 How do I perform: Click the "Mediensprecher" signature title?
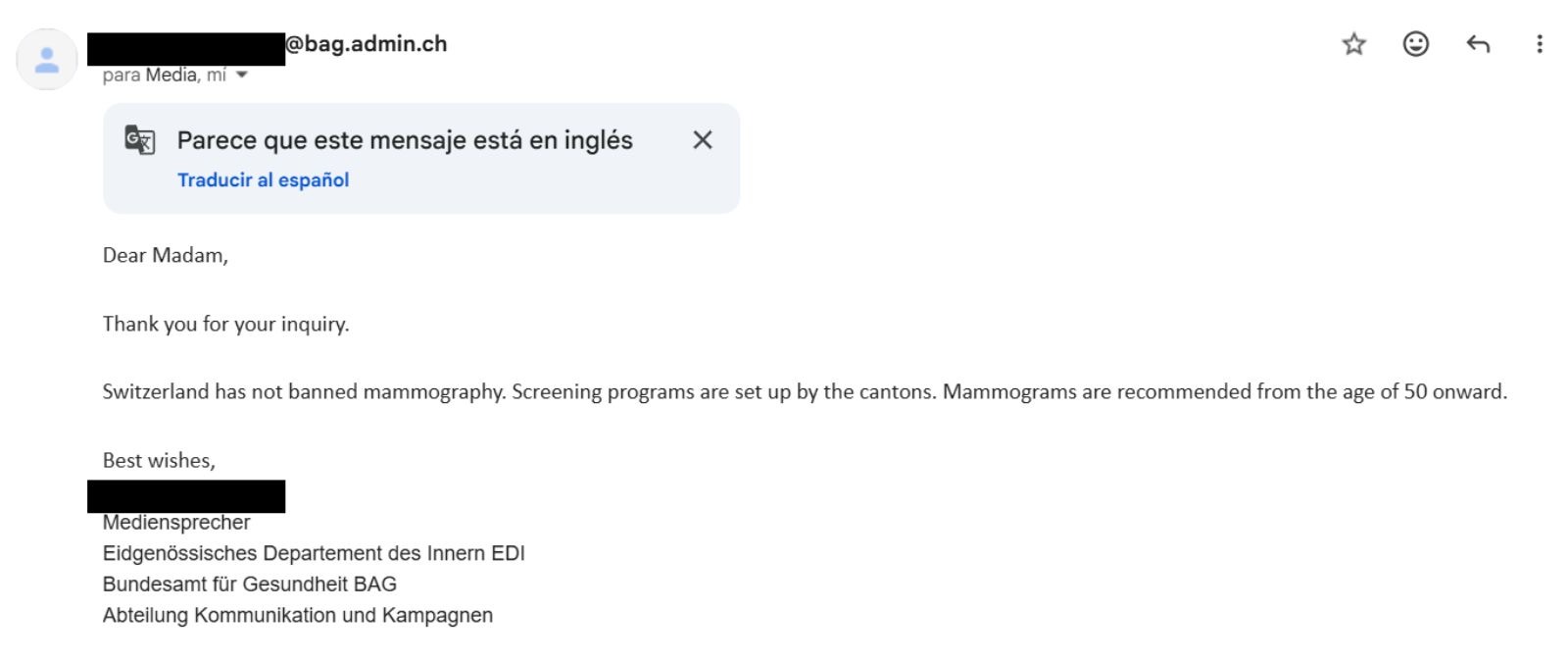pyautogui.click(x=176, y=523)
